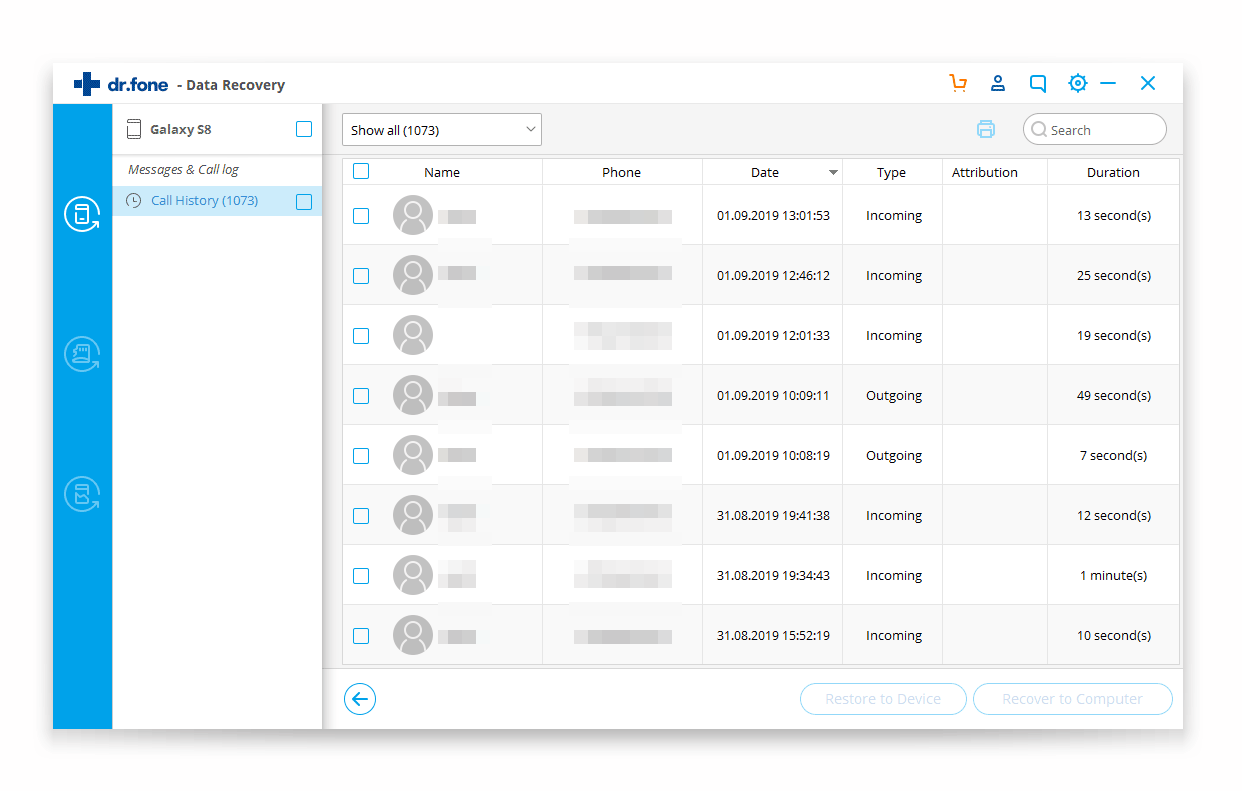
Task: Click the Messages & Call log heading
Action: (184, 170)
